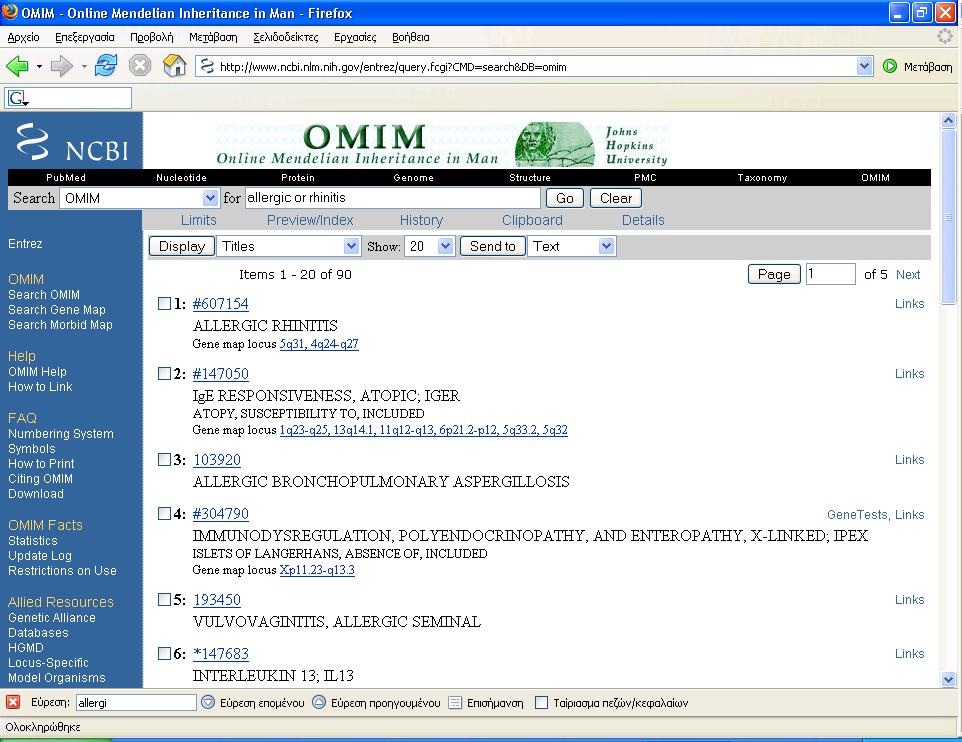Switch to the Limits tab
This screenshot has width=962, height=742.
tap(198, 220)
